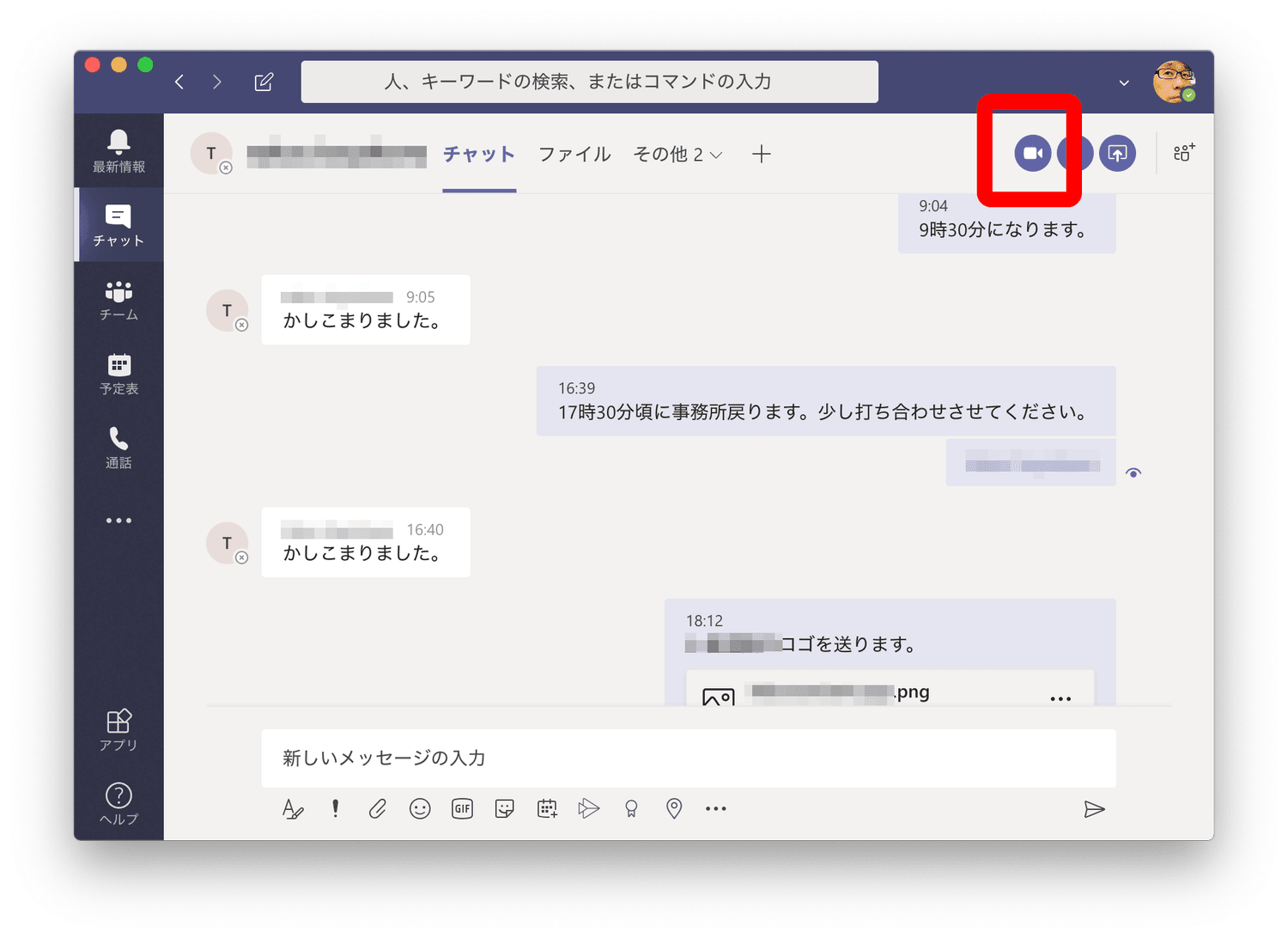
Task: Start a video call in this chat
Action: [x=1032, y=154]
